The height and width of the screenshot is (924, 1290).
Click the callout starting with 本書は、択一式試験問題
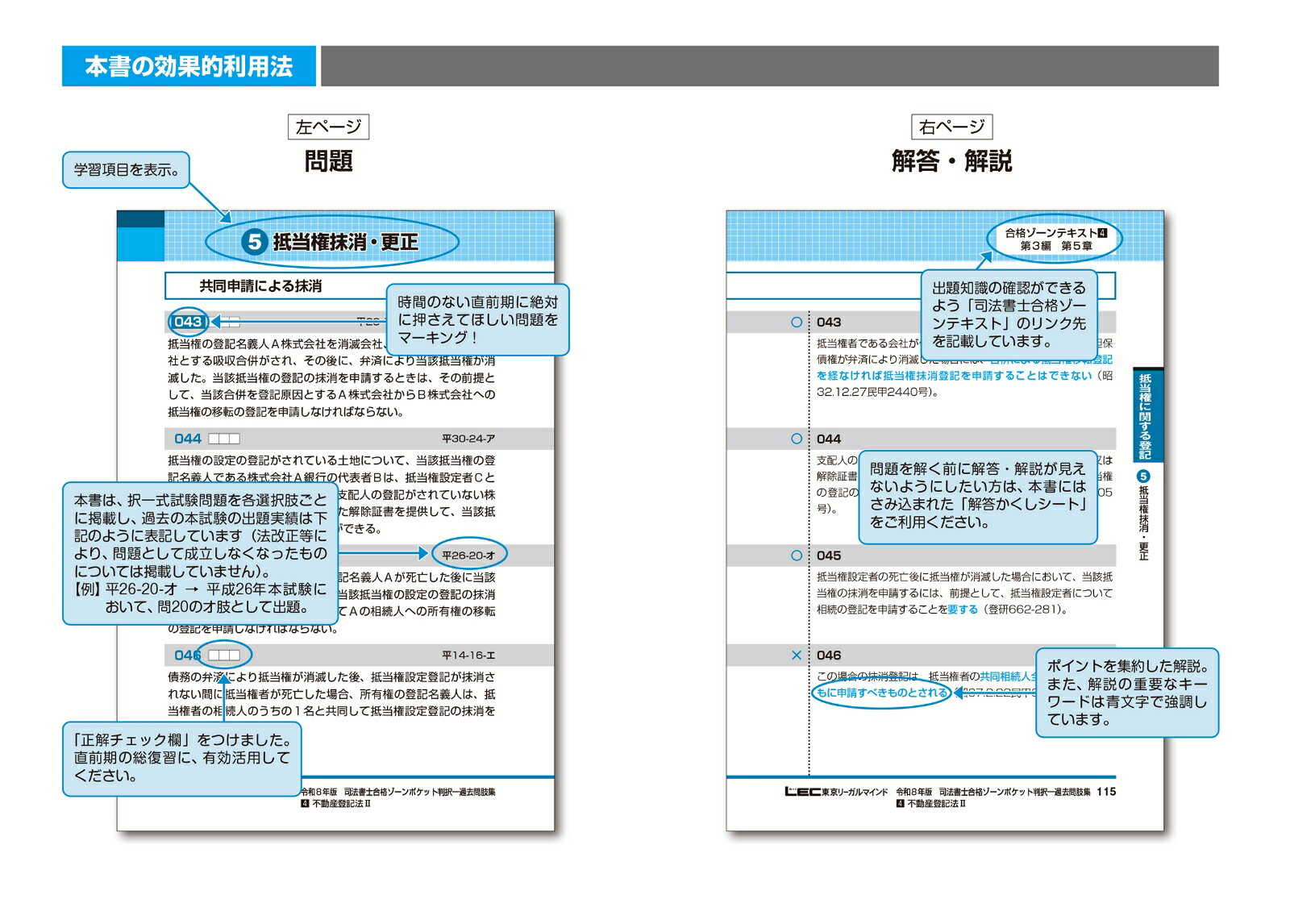[200, 554]
